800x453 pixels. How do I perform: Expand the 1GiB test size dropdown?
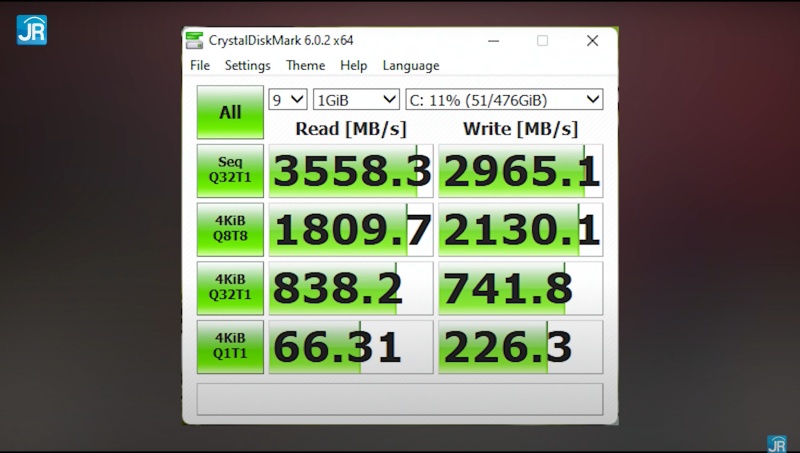click(356, 99)
